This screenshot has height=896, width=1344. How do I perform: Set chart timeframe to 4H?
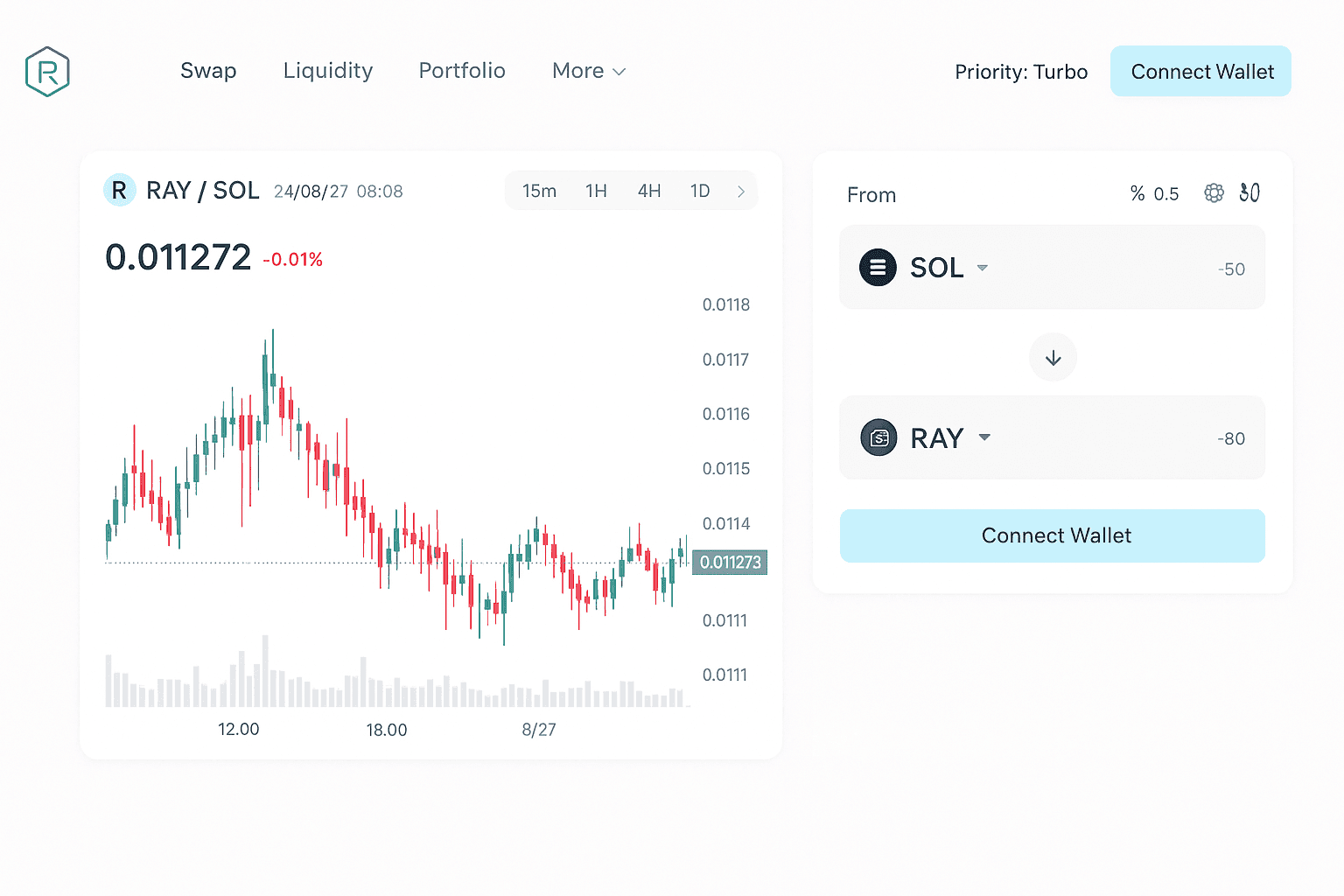pyautogui.click(x=648, y=192)
